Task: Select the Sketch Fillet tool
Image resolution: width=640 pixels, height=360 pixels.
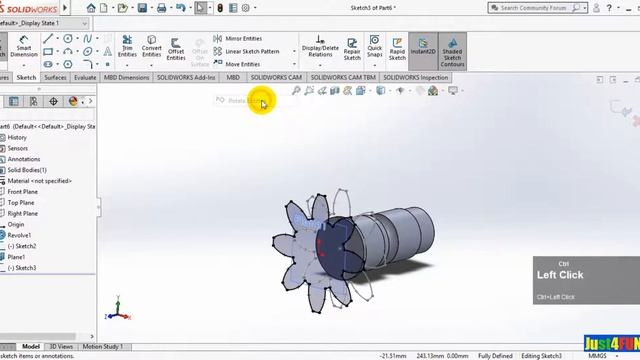Action: 87,64
